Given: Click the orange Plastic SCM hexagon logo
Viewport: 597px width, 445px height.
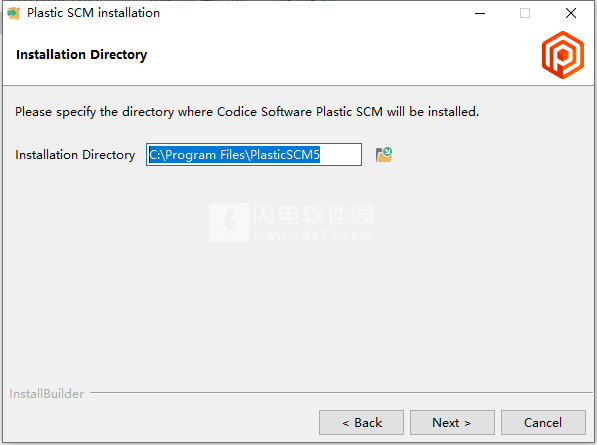Looking at the screenshot, I should coord(563,55).
